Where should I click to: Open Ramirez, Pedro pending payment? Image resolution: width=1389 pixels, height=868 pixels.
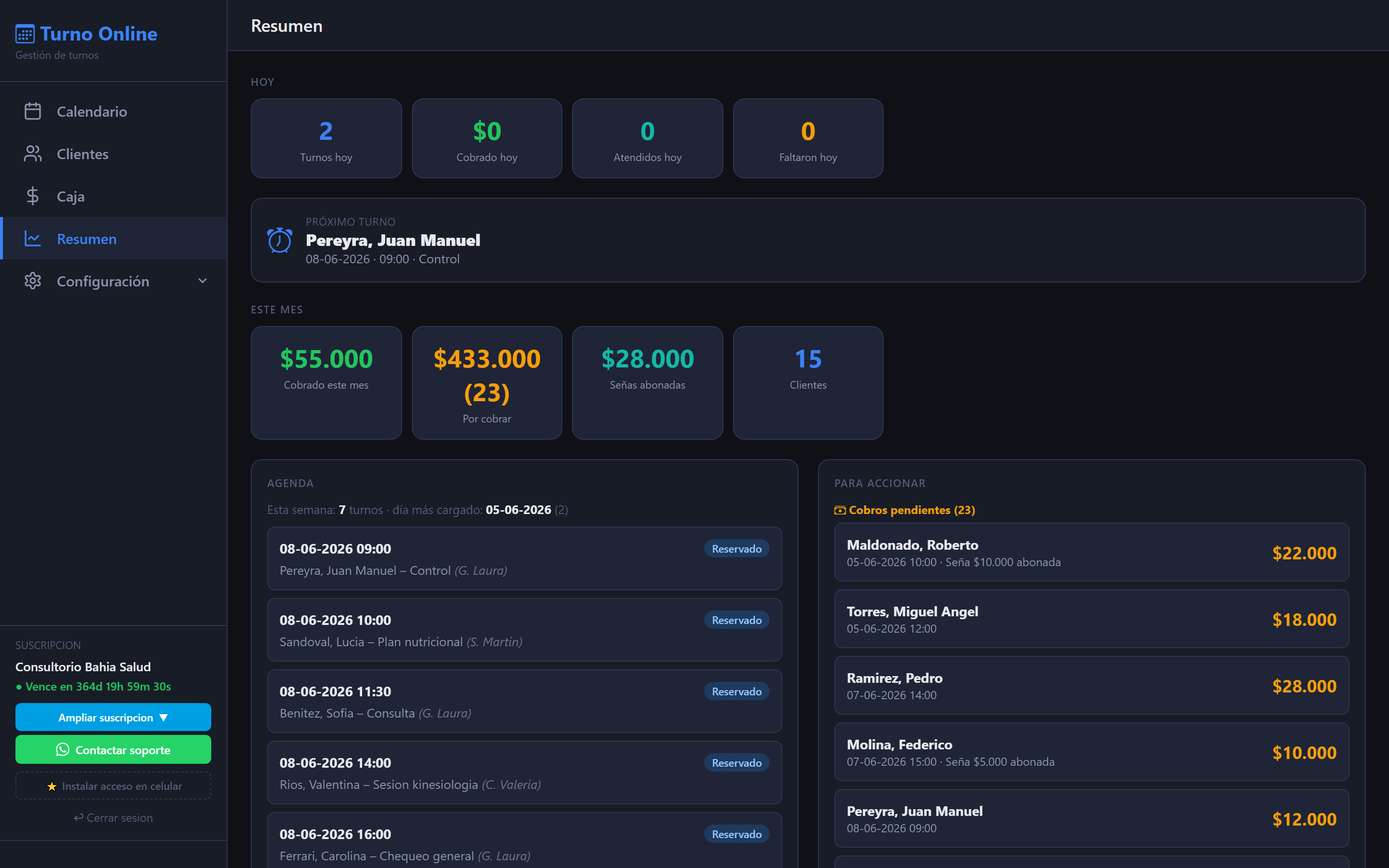tap(1092, 685)
